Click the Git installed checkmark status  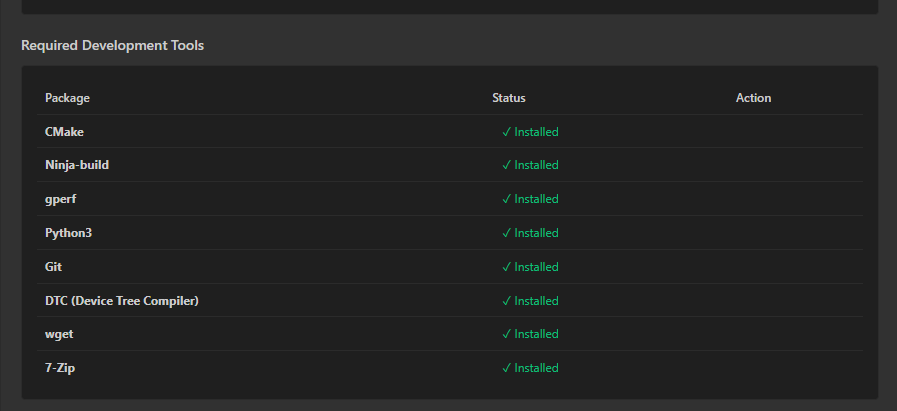530,267
